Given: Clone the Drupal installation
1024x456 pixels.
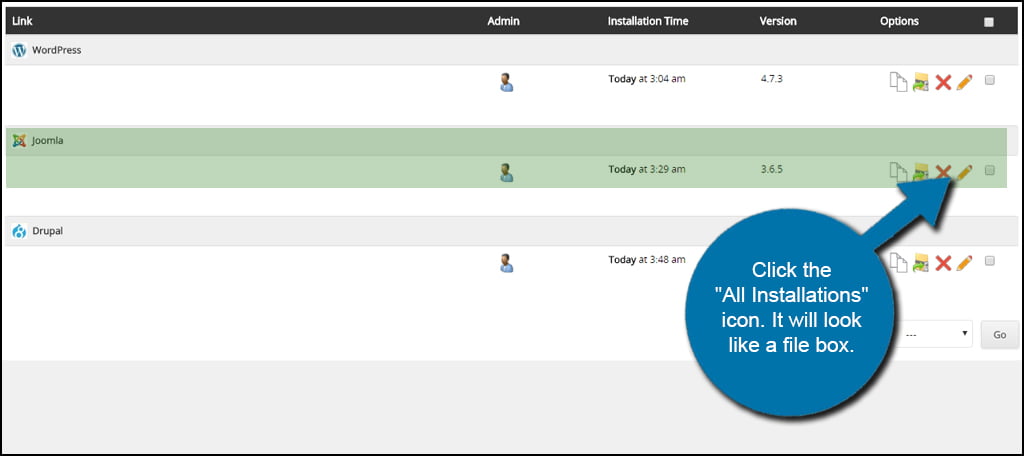Looking at the screenshot, I should (899, 263).
